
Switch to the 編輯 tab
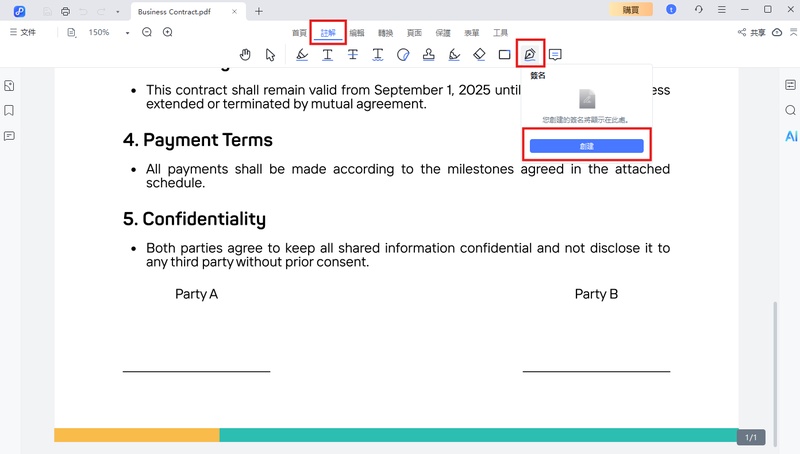point(357,33)
